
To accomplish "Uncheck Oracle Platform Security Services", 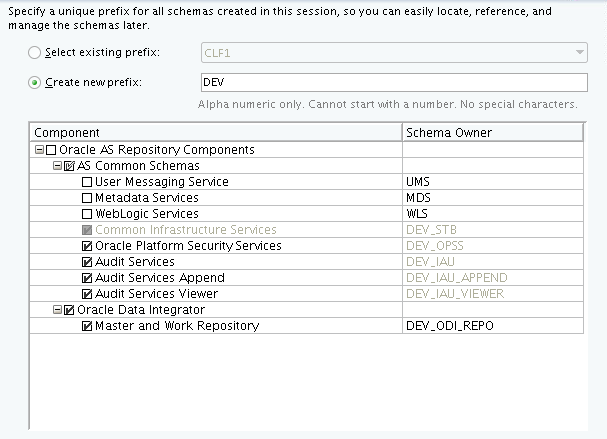I will pyautogui.click(x=87, y=246).
